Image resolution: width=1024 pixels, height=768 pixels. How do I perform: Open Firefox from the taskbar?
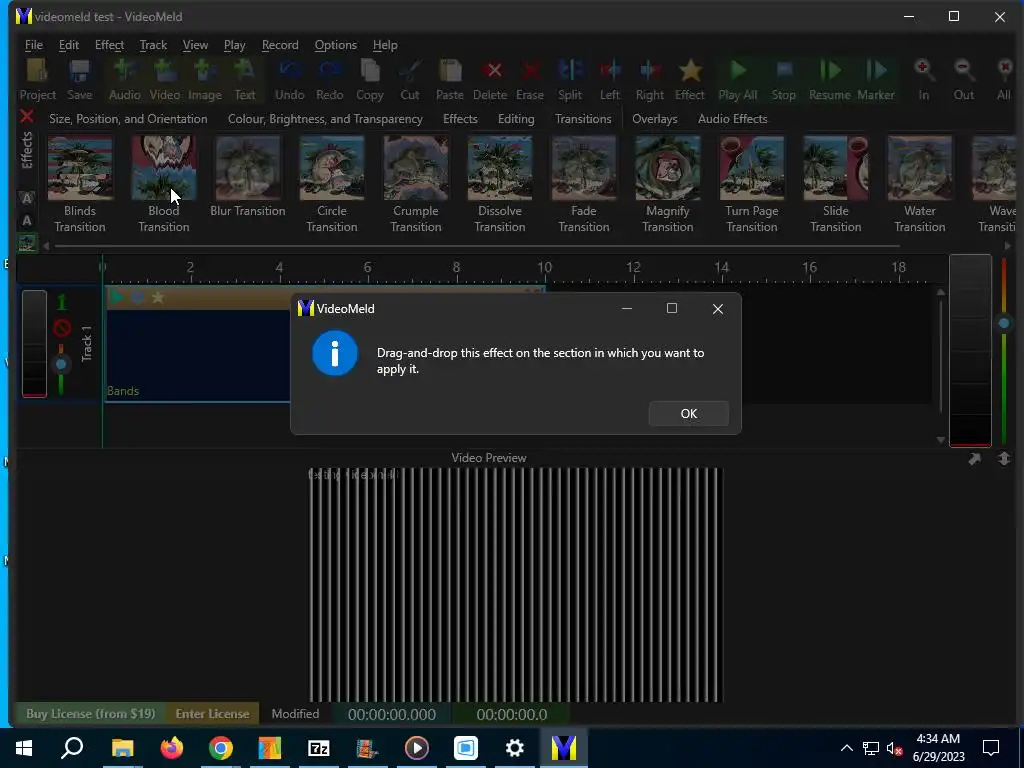click(172, 748)
